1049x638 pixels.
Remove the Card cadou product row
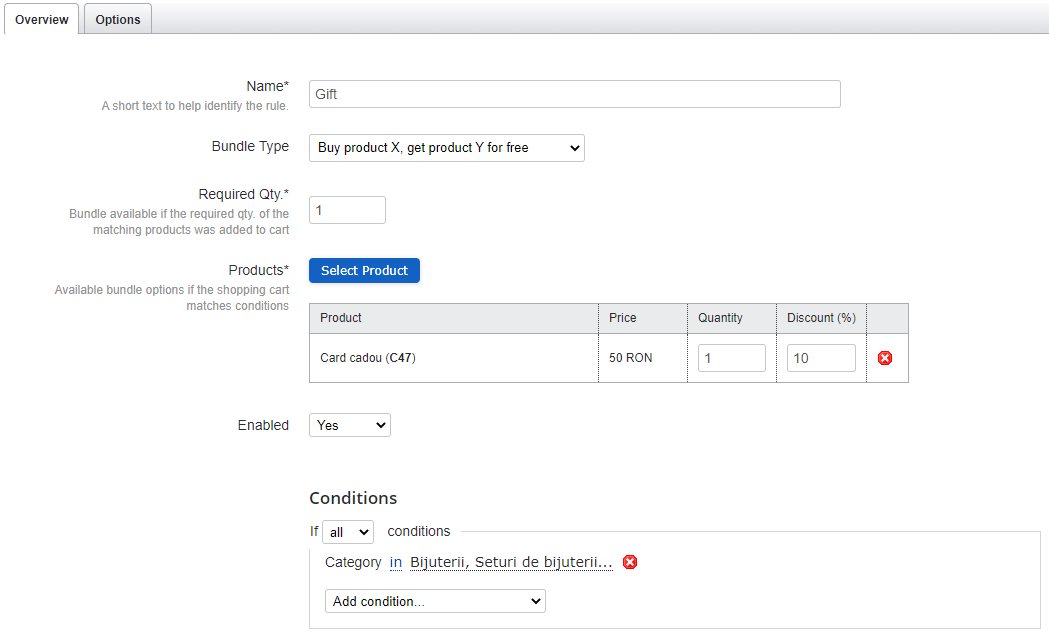[x=884, y=357]
